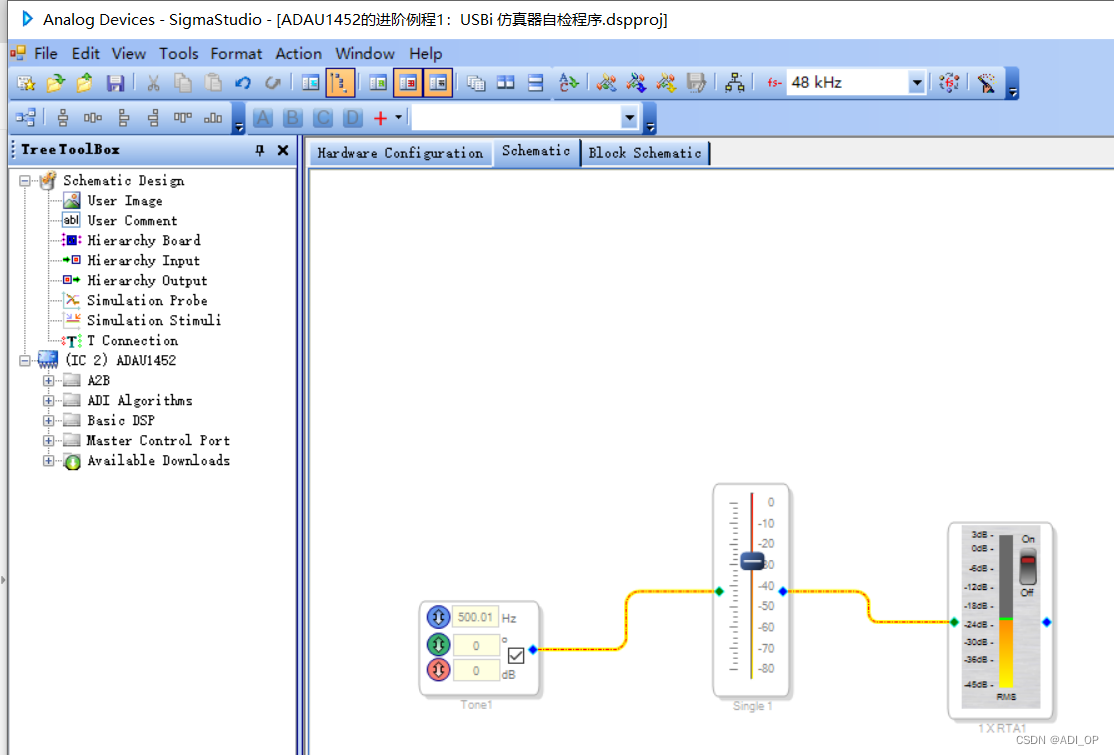The image size is (1114, 755).
Task: Click the Link Compile Connect icon
Action: point(666,83)
